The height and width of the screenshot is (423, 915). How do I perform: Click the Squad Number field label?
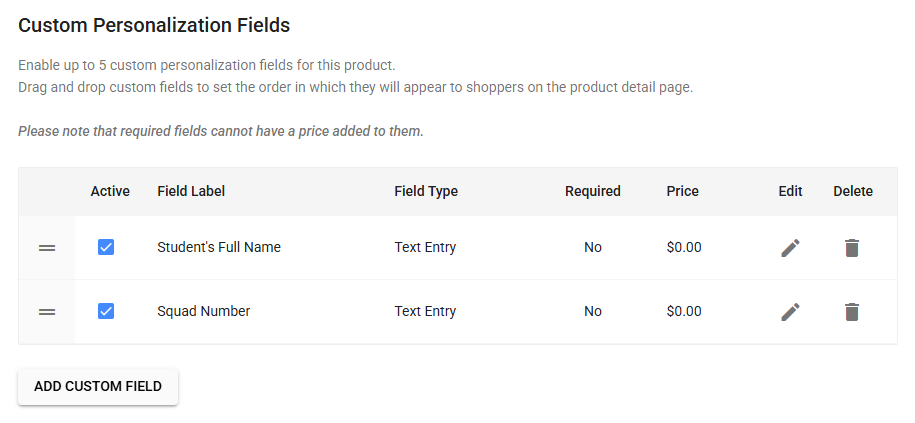pyautogui.click(x=204, y=311)
